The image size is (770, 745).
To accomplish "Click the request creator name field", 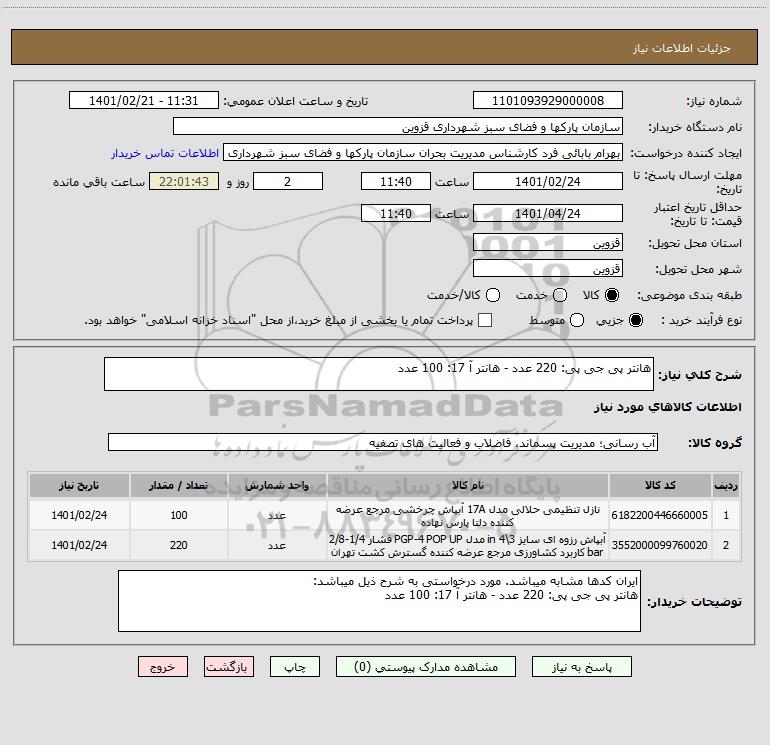I will click(x=423, y=152).
